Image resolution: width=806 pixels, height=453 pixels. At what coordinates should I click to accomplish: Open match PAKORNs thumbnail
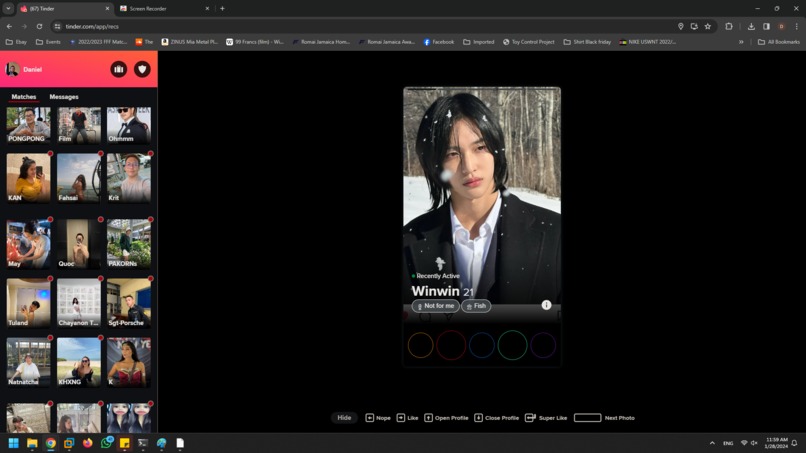pos(129,244)
